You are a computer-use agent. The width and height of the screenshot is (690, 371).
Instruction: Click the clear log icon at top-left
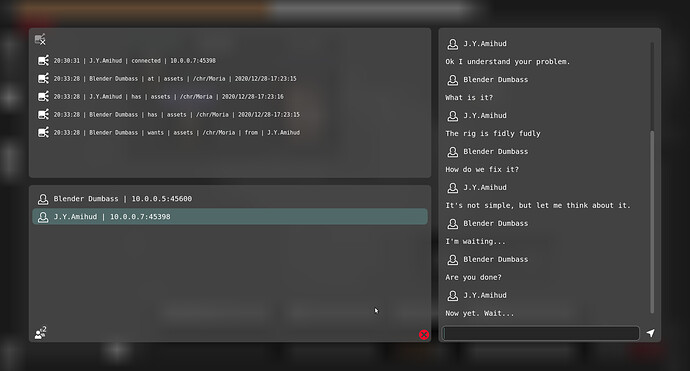[40, 40]
